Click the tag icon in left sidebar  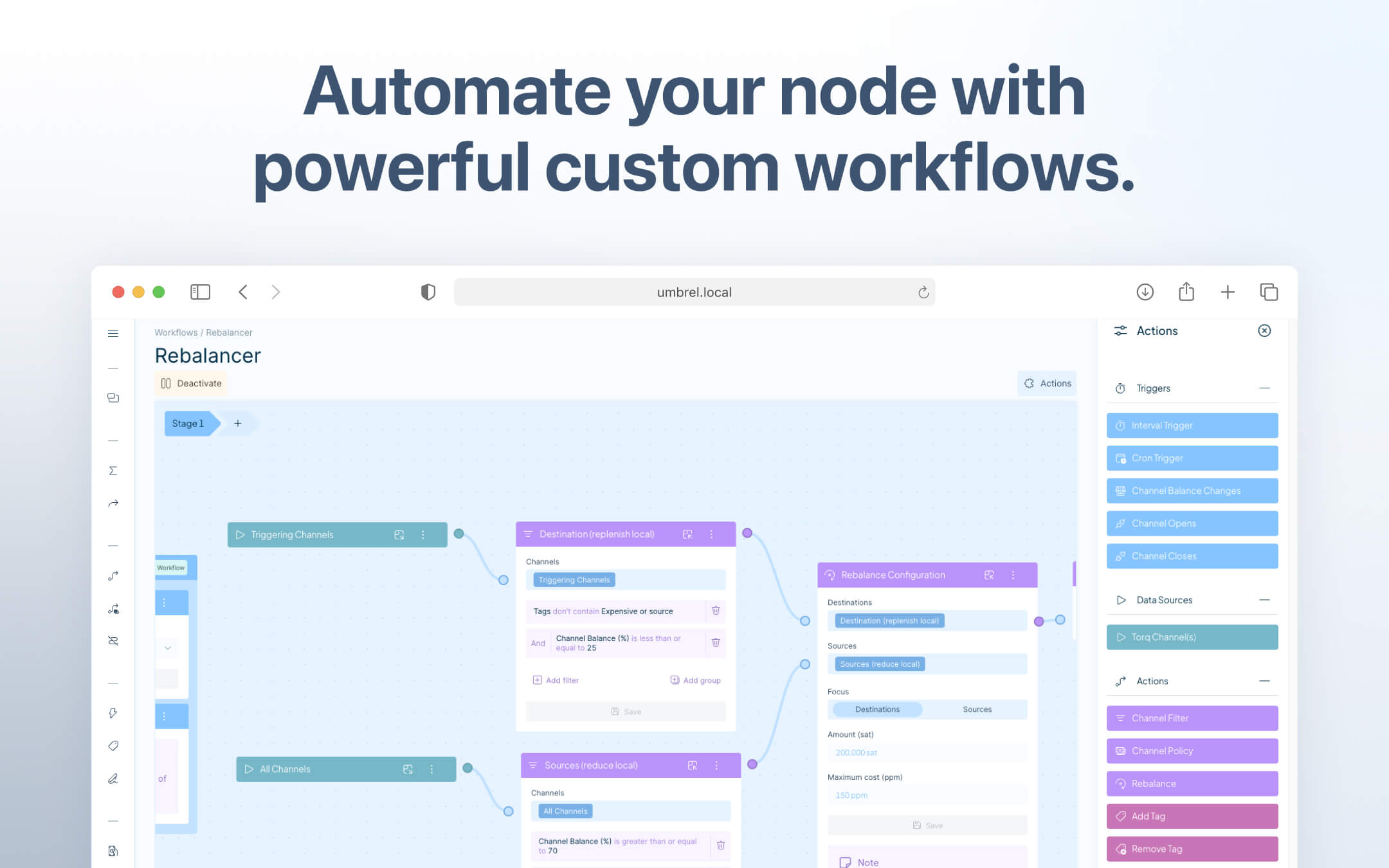point(113,746)
